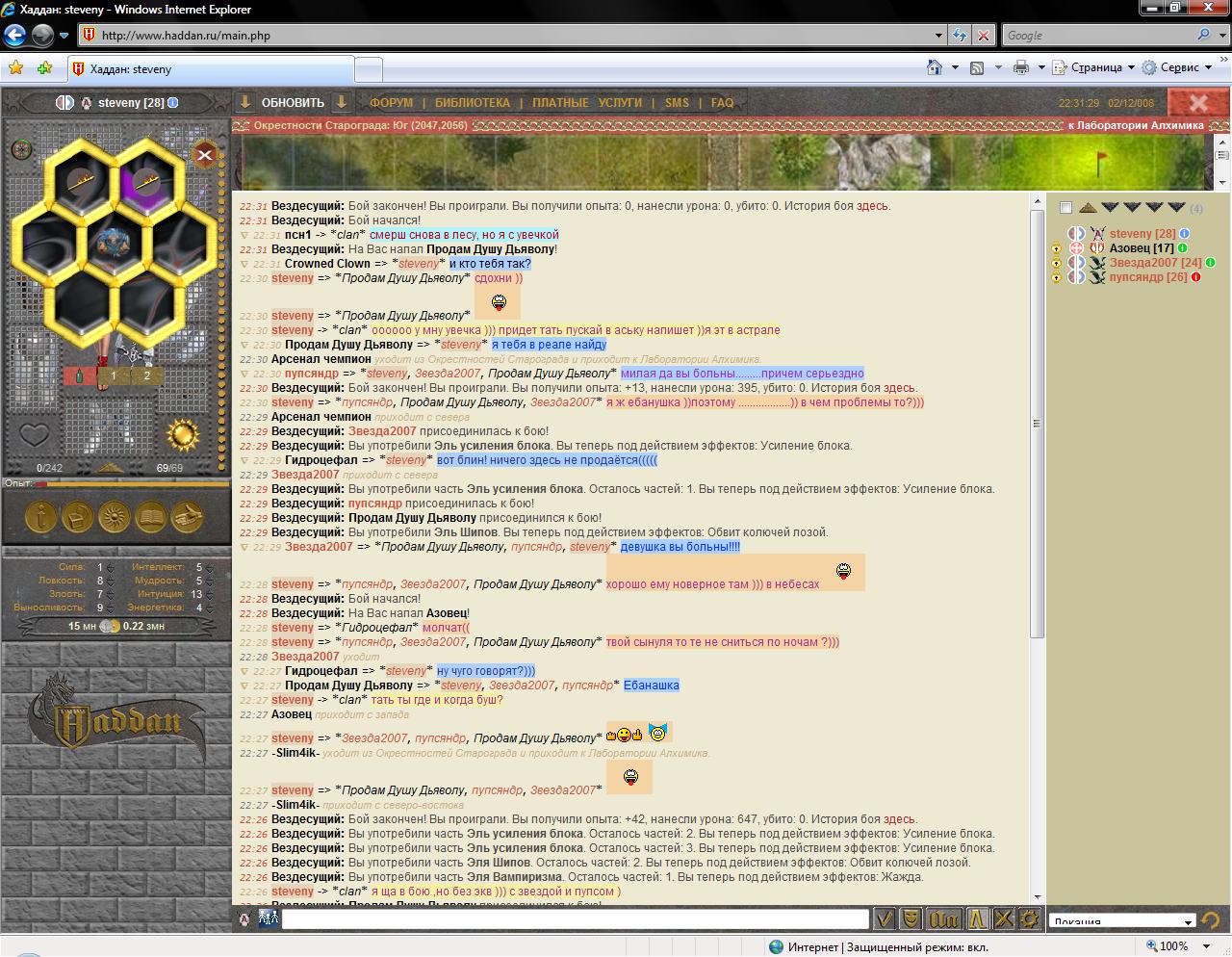Select the Хаддан: steveny browser tab
The image size is (1232, 957).
(x=211, y=69)
